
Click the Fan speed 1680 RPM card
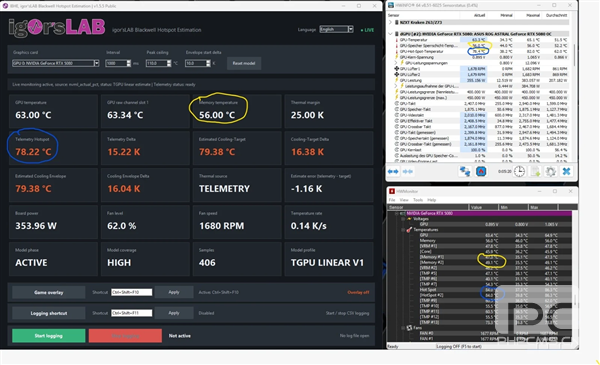(237, 222)
